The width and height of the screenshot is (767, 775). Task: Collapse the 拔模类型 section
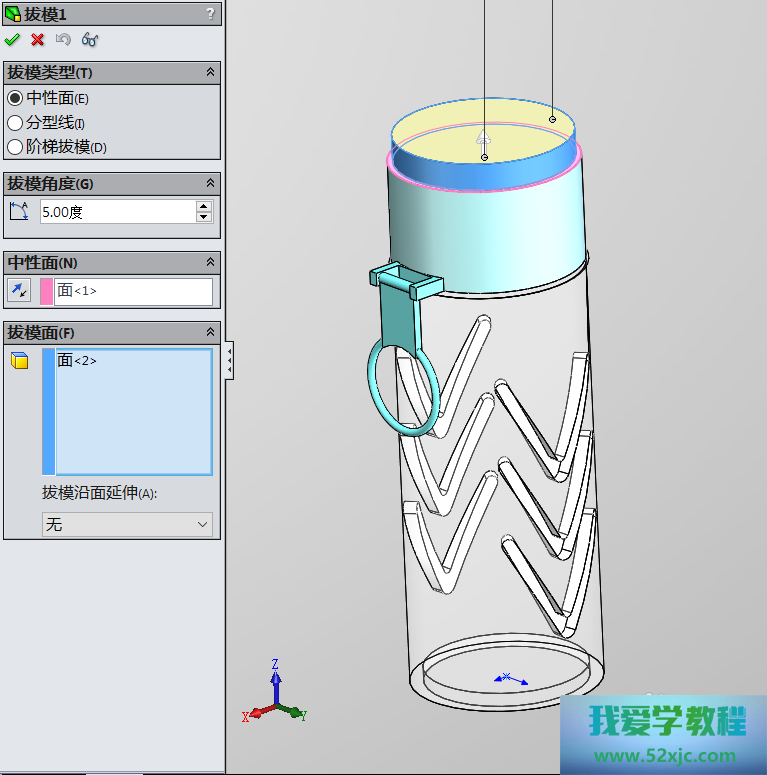coord(210,73)
